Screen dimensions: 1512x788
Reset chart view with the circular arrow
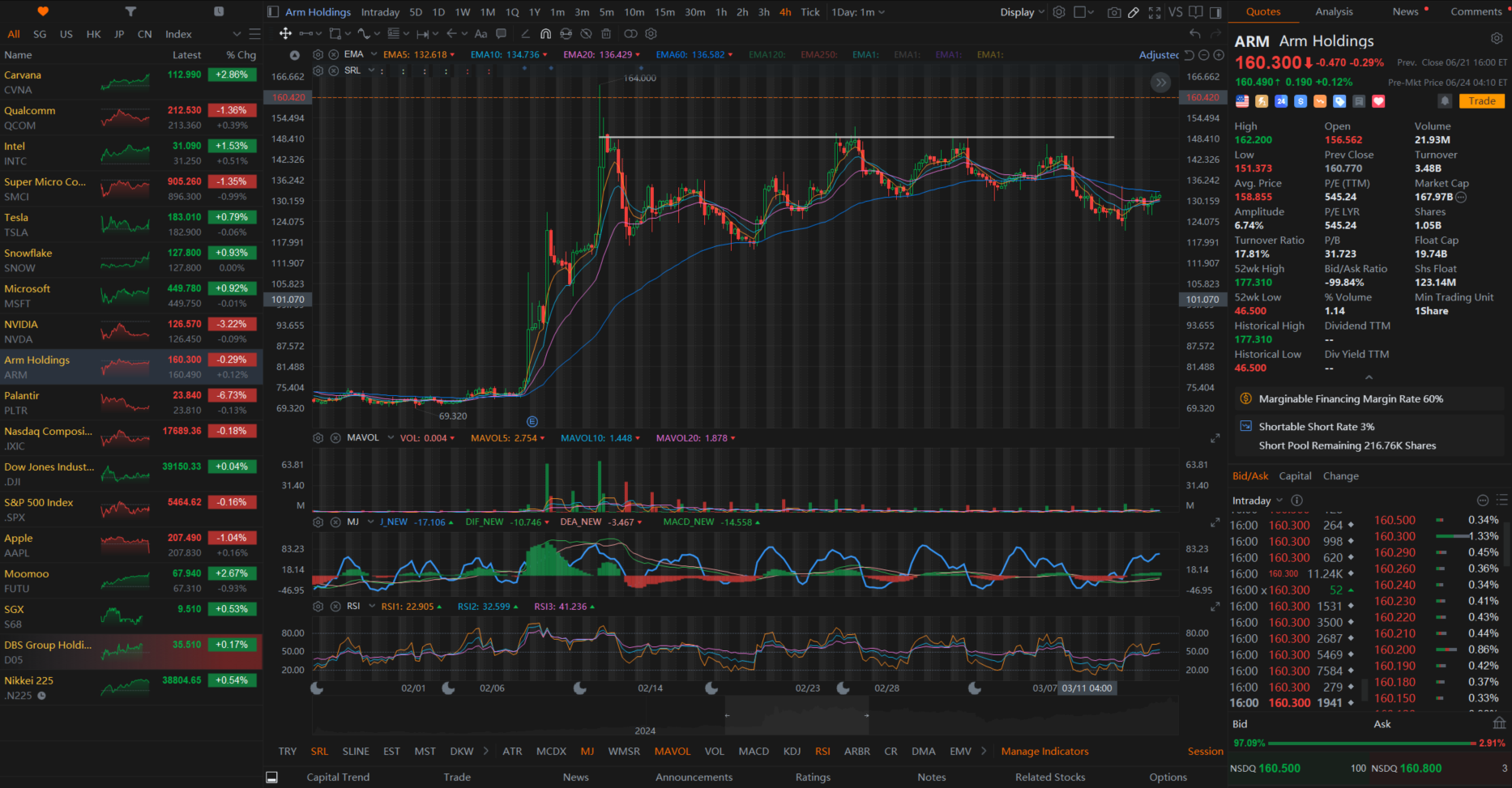click(1189, 55)
